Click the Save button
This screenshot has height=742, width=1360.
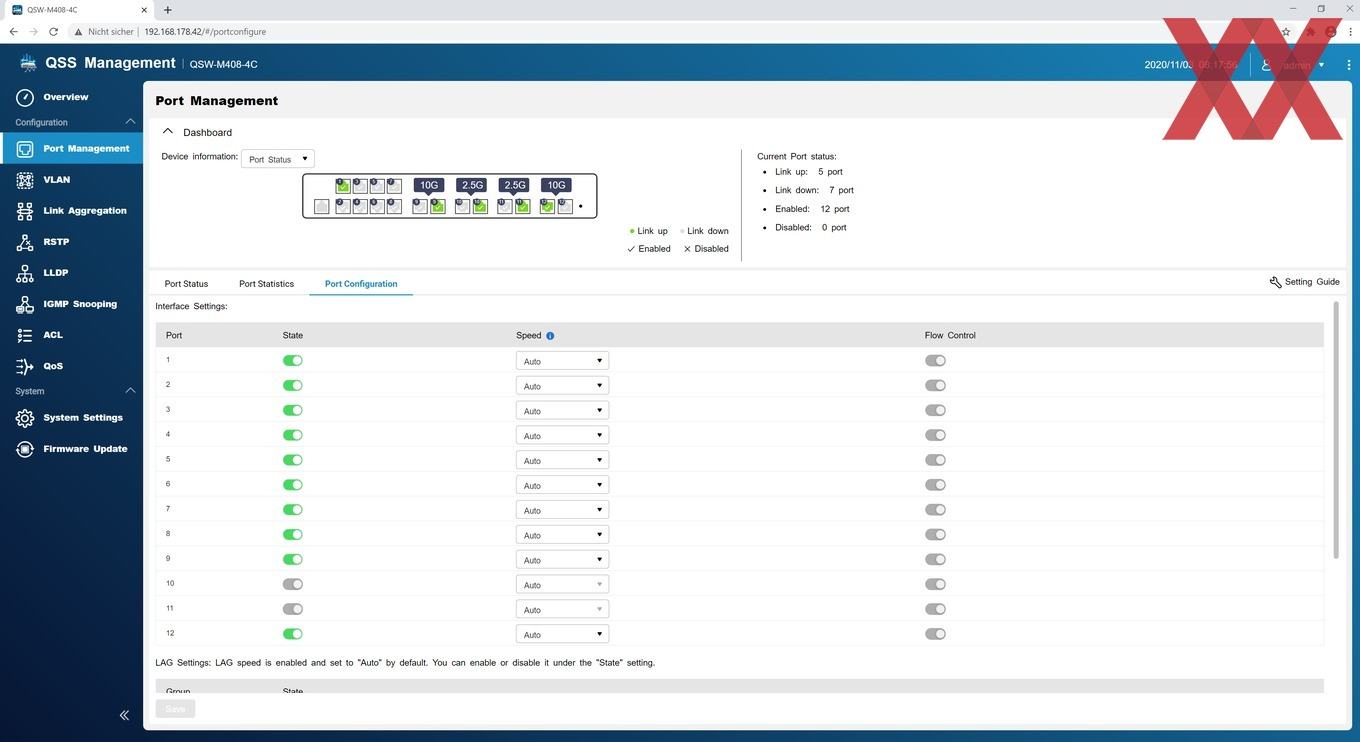click(175, 709)
